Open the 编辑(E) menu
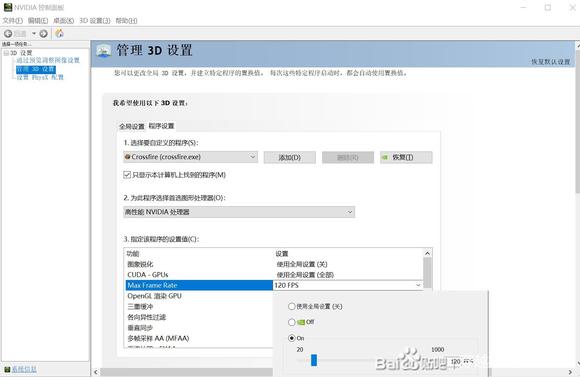The image size is (580, 377). tap(38, 21)
